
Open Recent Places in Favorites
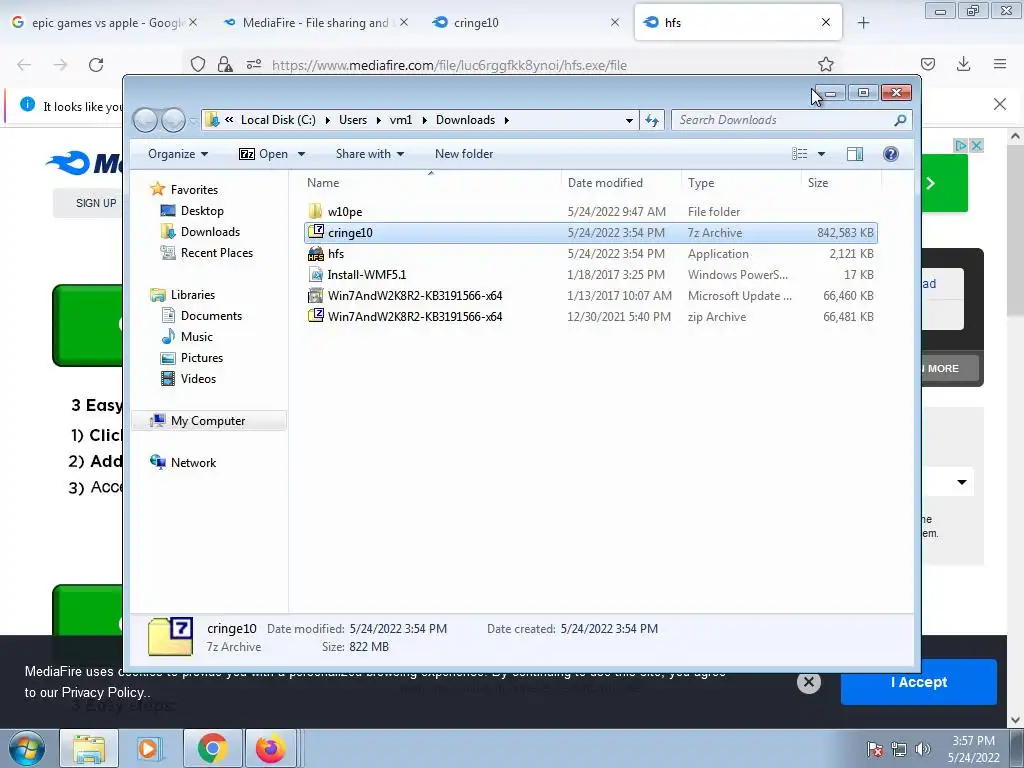click(207, 253)
